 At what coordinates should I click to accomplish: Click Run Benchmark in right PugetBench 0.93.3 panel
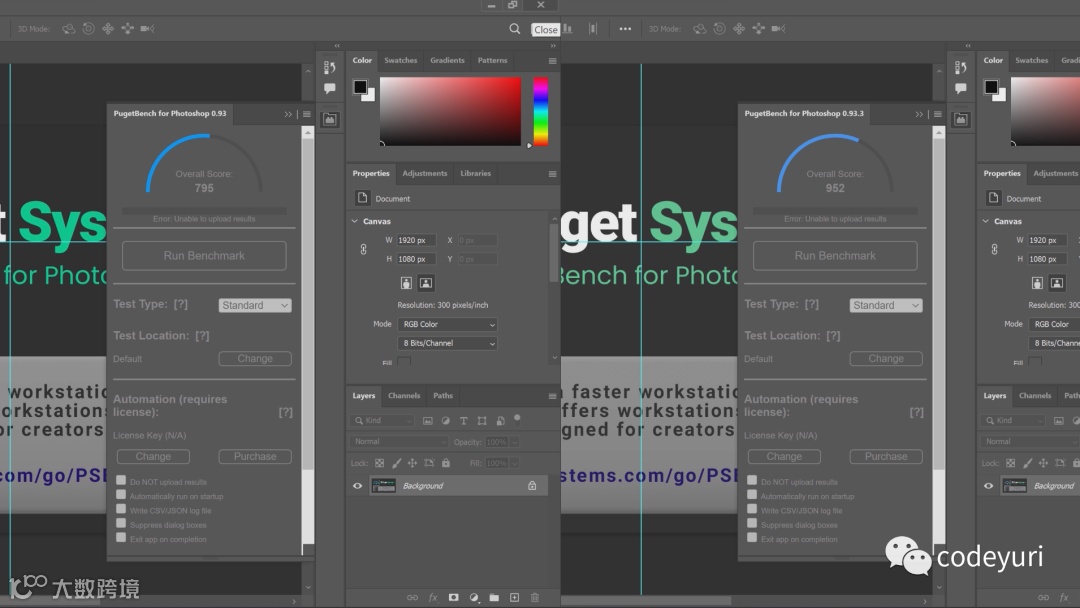click(x=835, y=255)
